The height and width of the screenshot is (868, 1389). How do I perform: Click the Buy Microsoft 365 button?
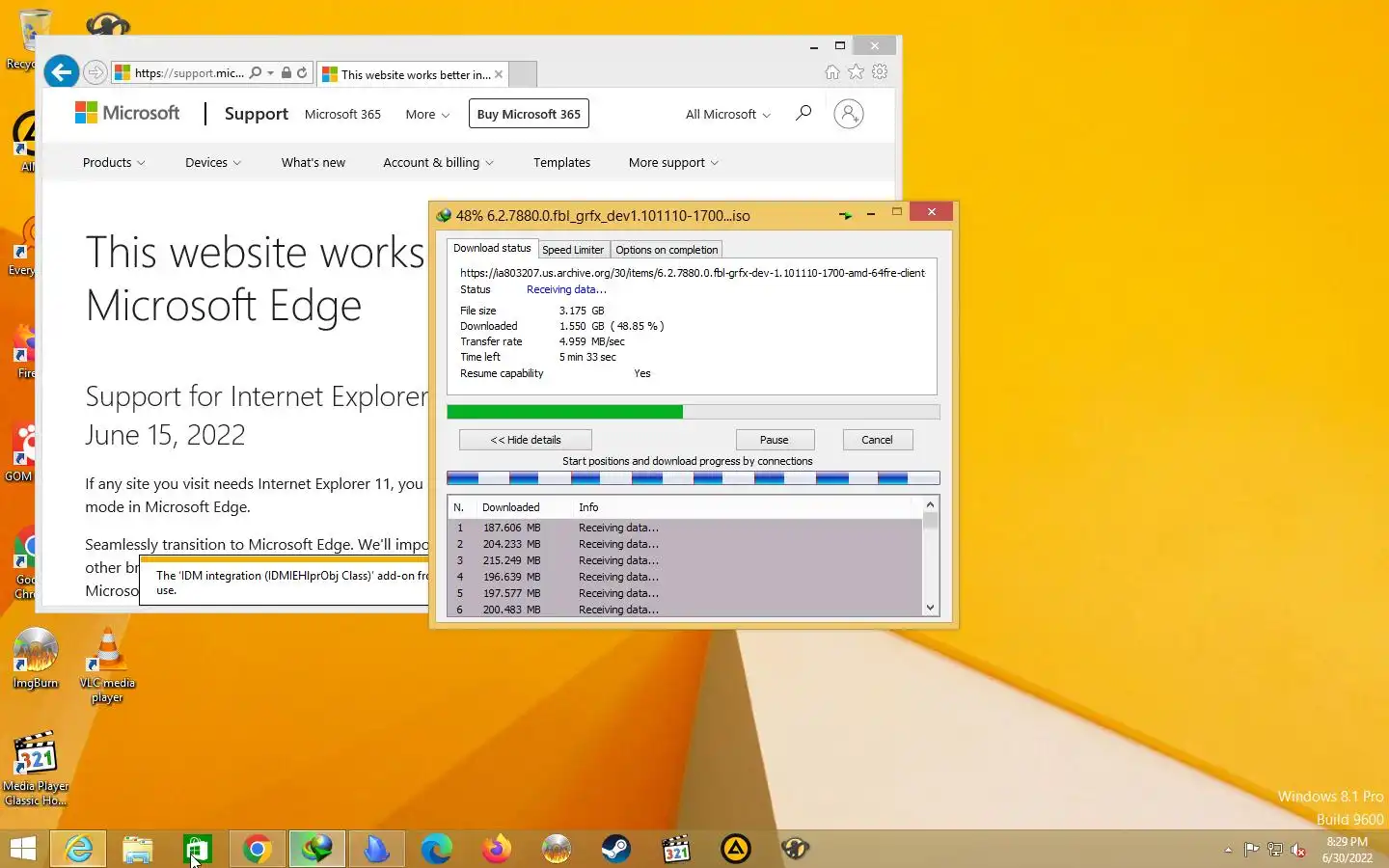coord(529,114)
